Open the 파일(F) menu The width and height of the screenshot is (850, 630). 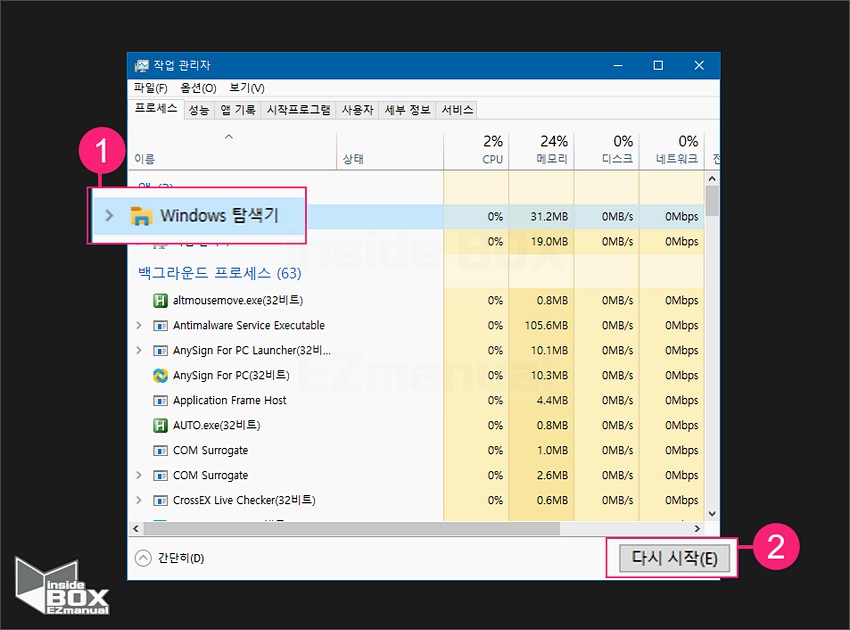click(x=150, y=88)
